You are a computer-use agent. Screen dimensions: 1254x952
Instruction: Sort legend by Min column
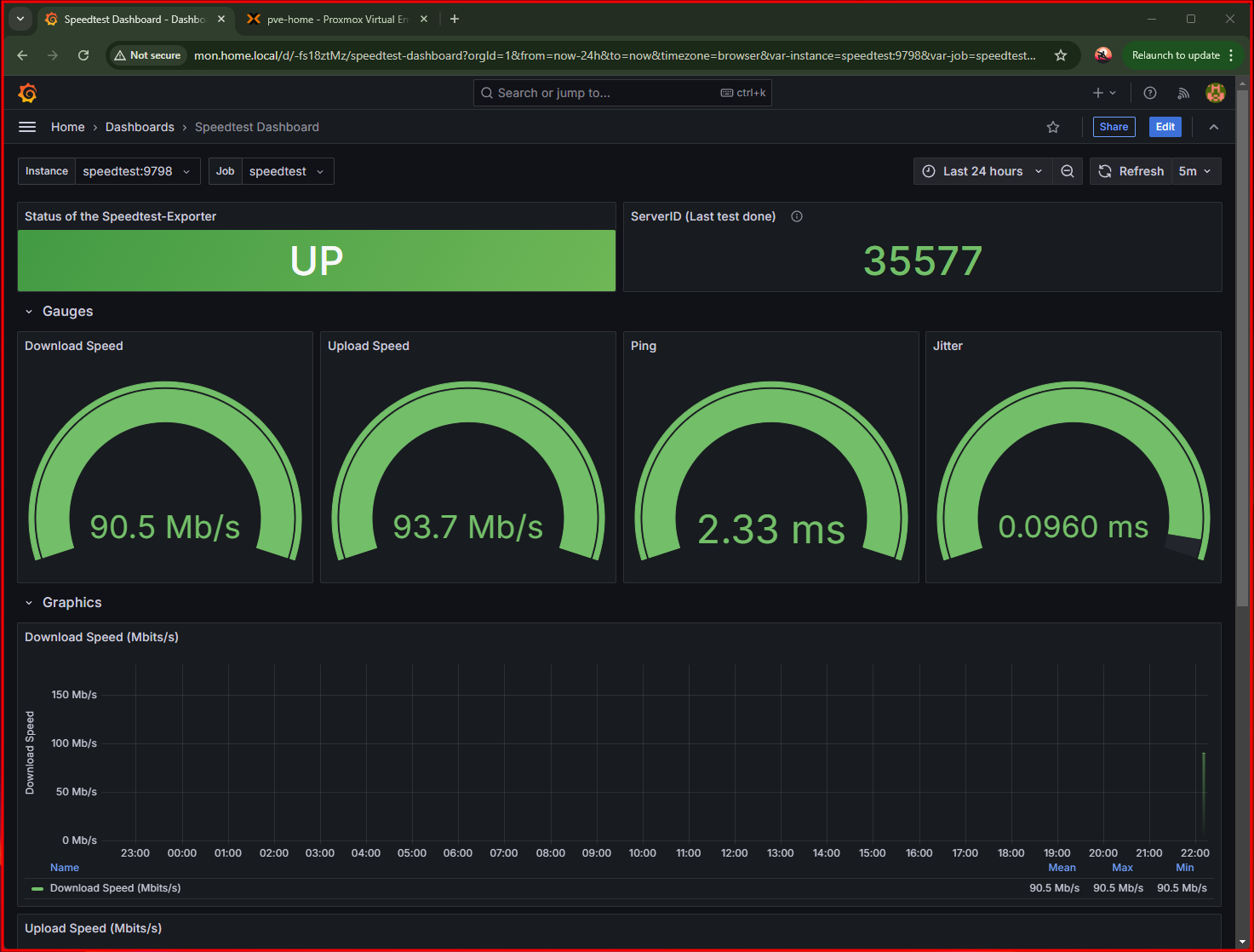tap(1185, 868)
